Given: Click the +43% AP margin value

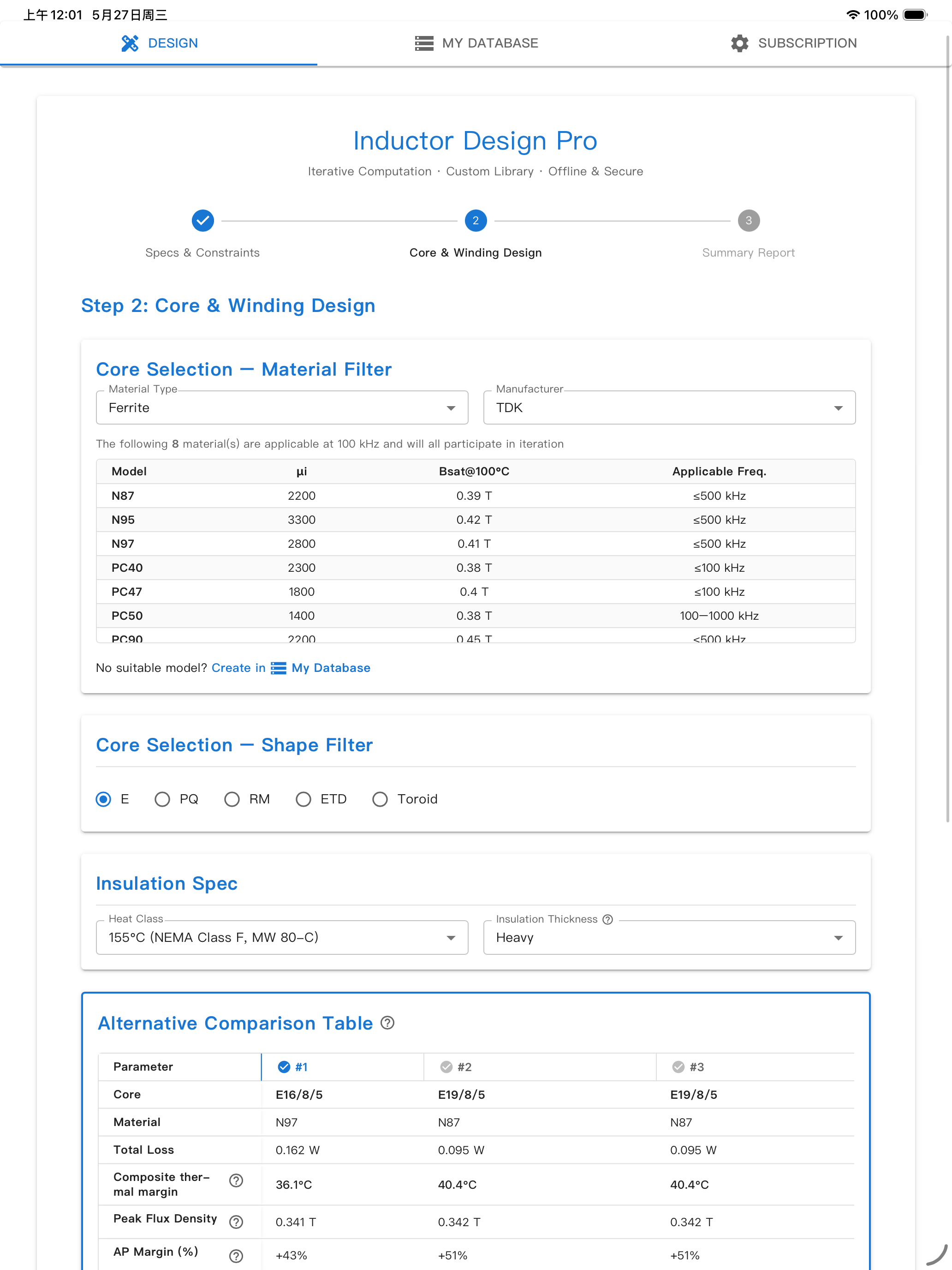Looking at the screenshot, I should tap(291, 1256).
